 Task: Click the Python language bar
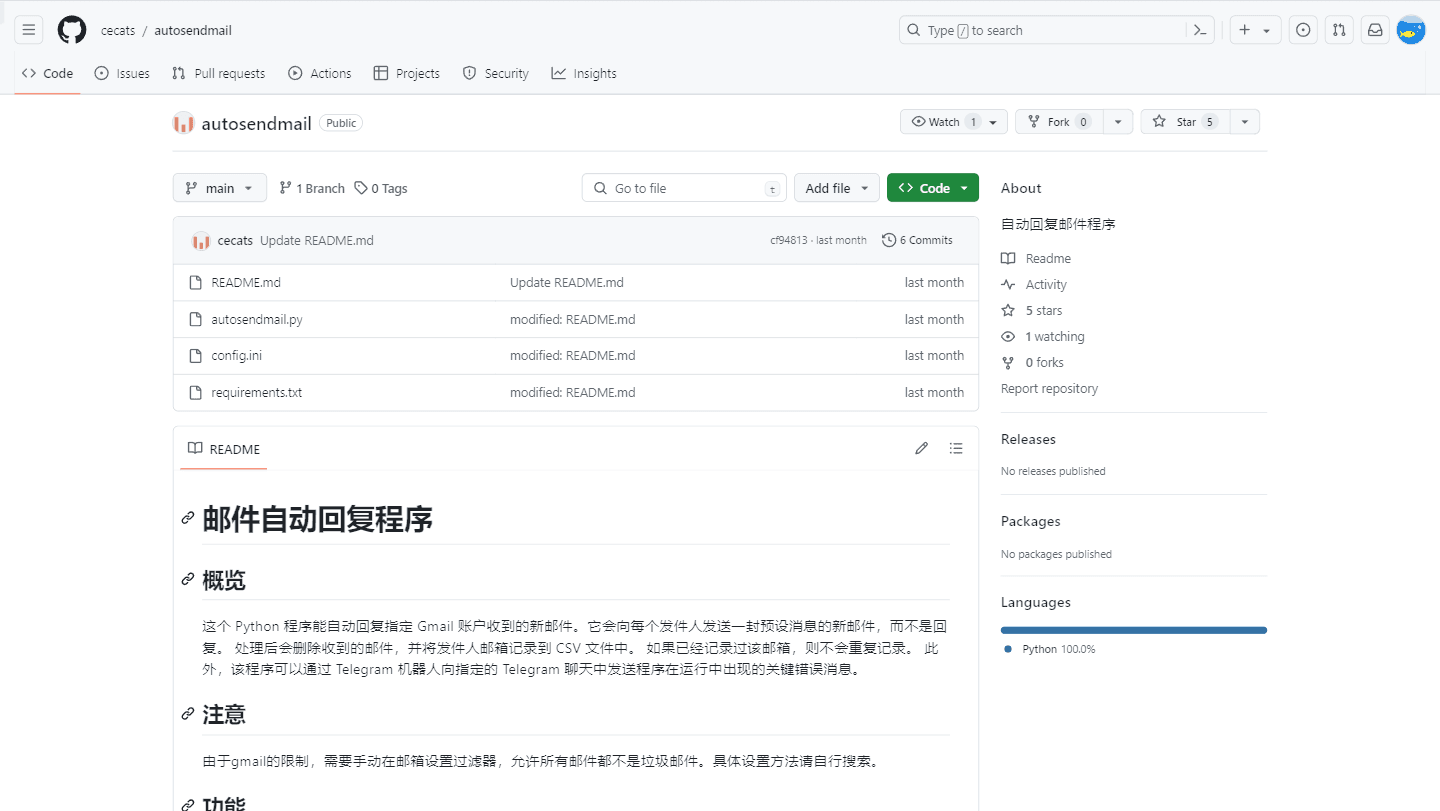click(x=1134, y=630)
